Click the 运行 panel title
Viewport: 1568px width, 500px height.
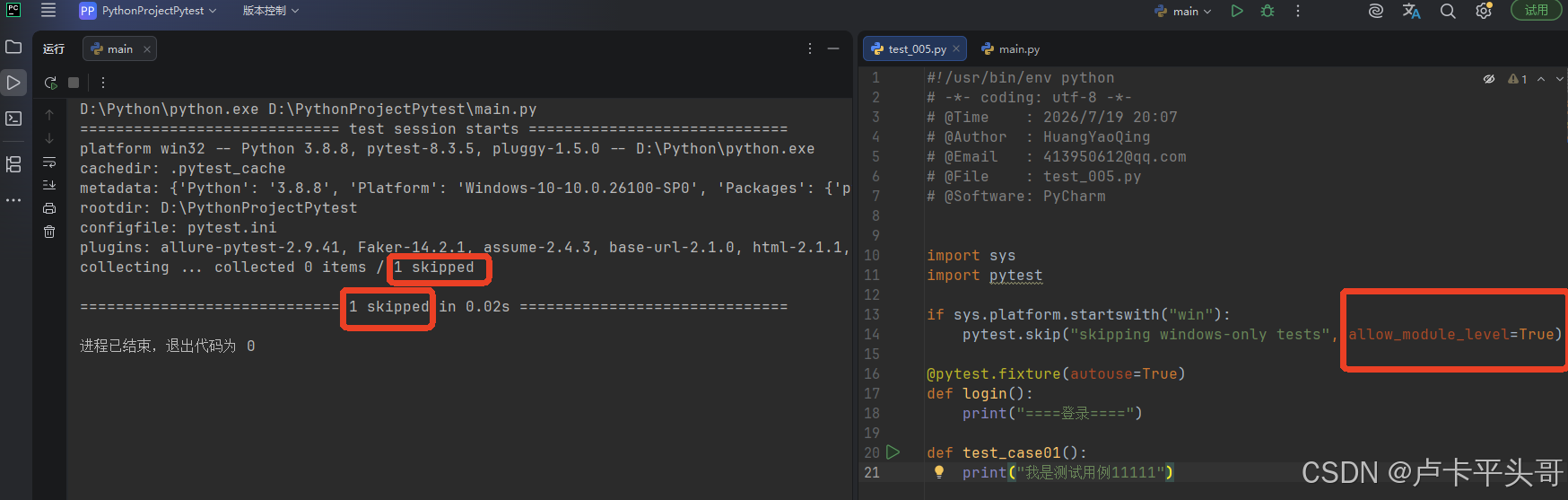click(x=54, y=49)
